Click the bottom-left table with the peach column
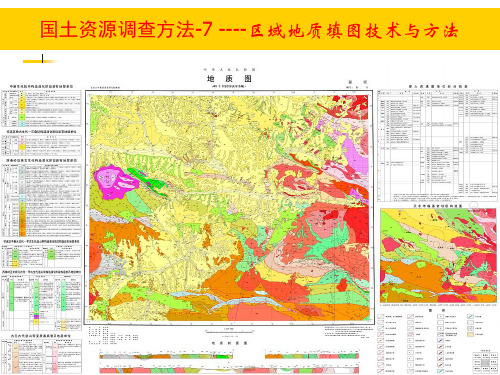 42,356
